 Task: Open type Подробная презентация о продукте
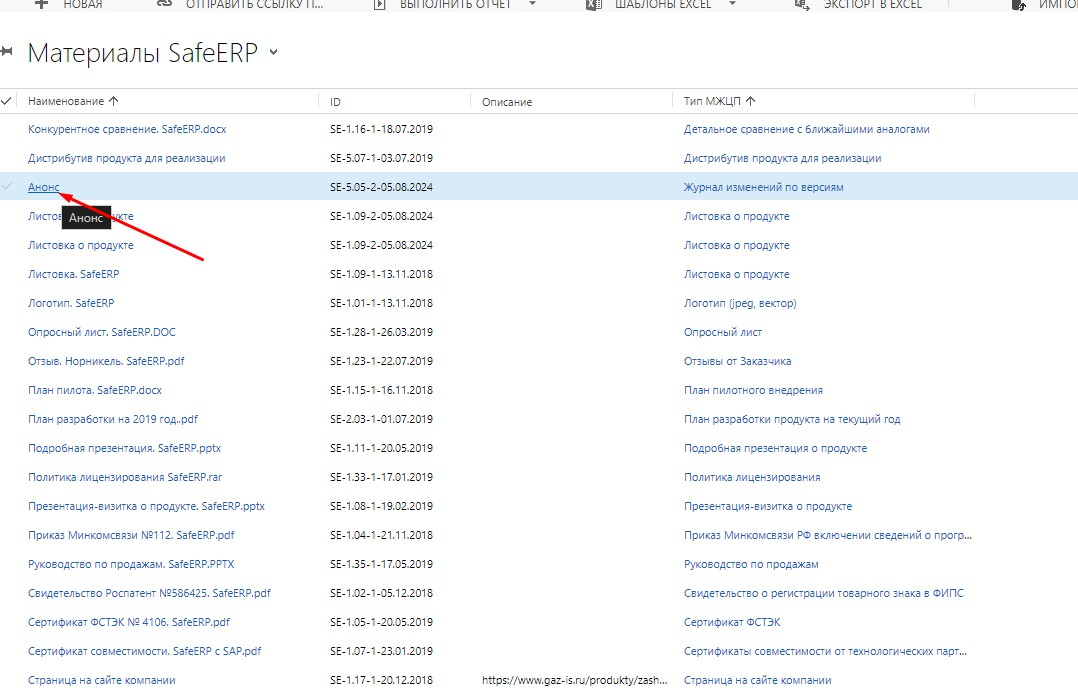pos(776,448)
